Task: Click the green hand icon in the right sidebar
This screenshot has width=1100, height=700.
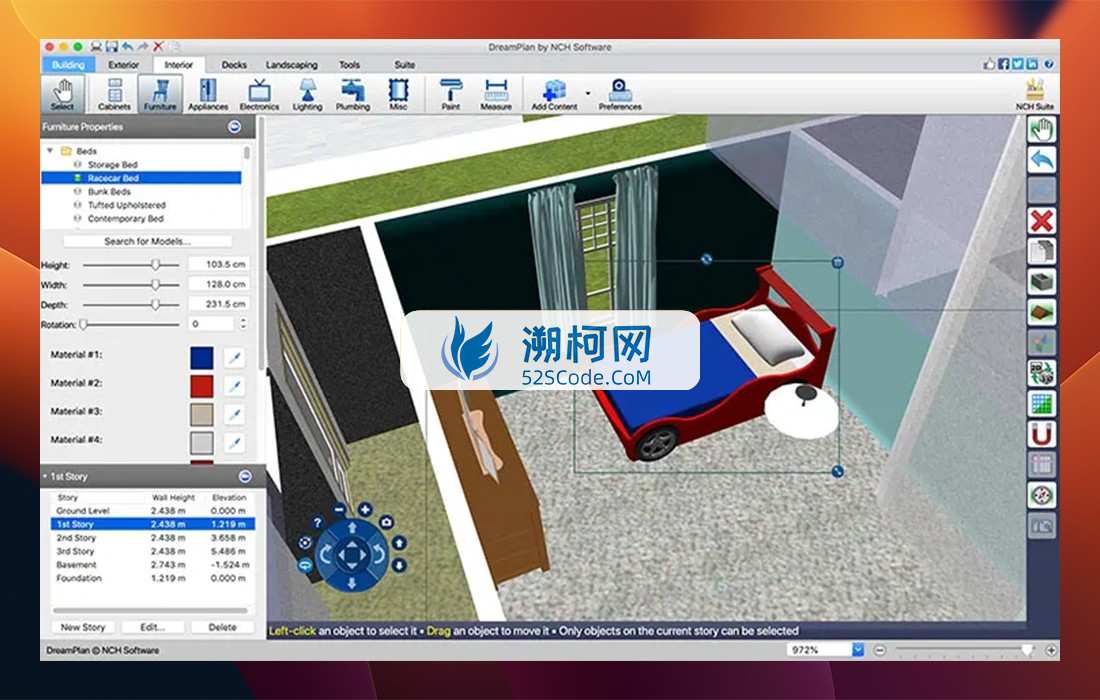Action: pos(1042,130)
